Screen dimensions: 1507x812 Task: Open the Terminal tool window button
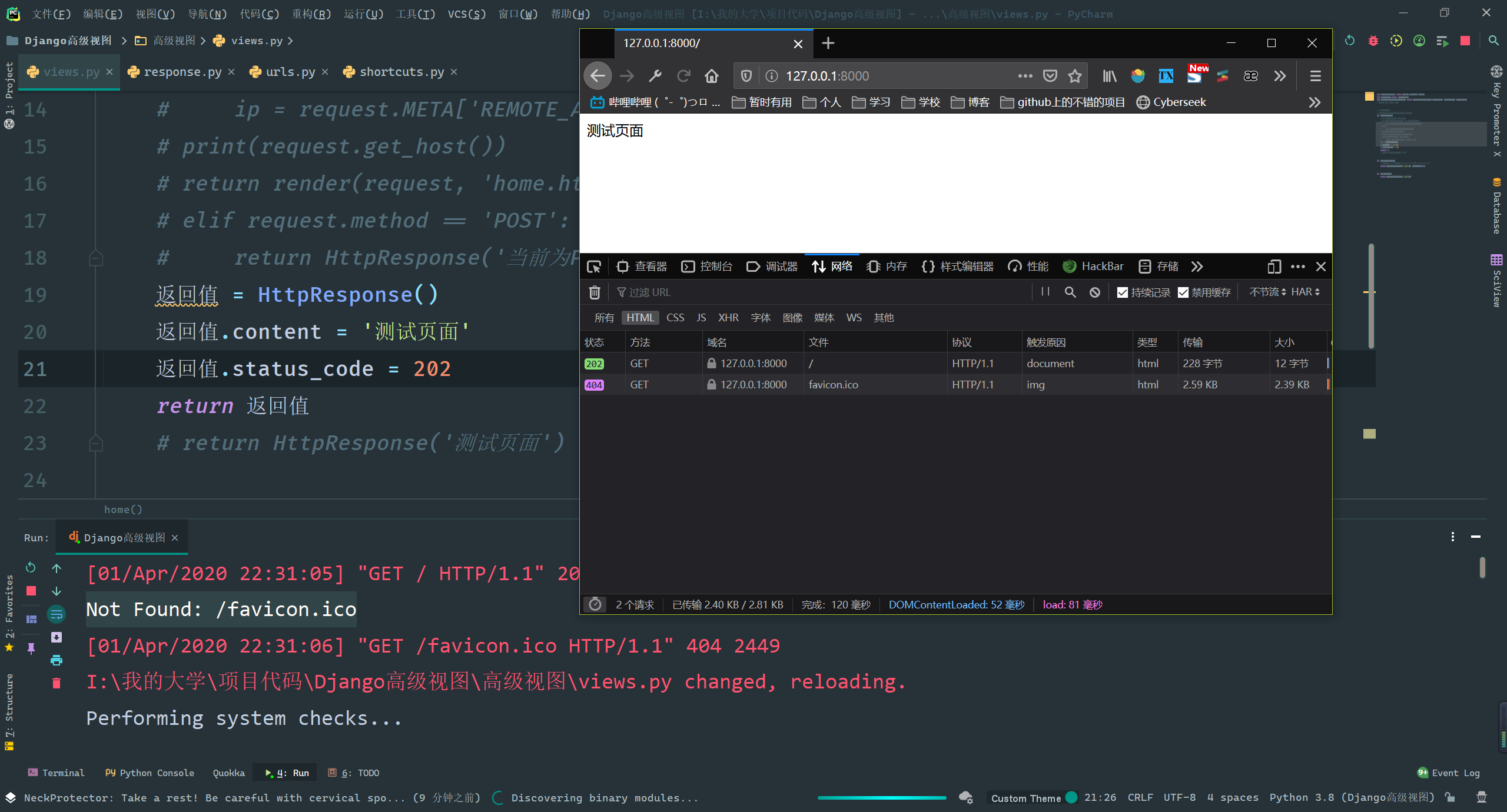pyautogui.click(x=57, y=773)
